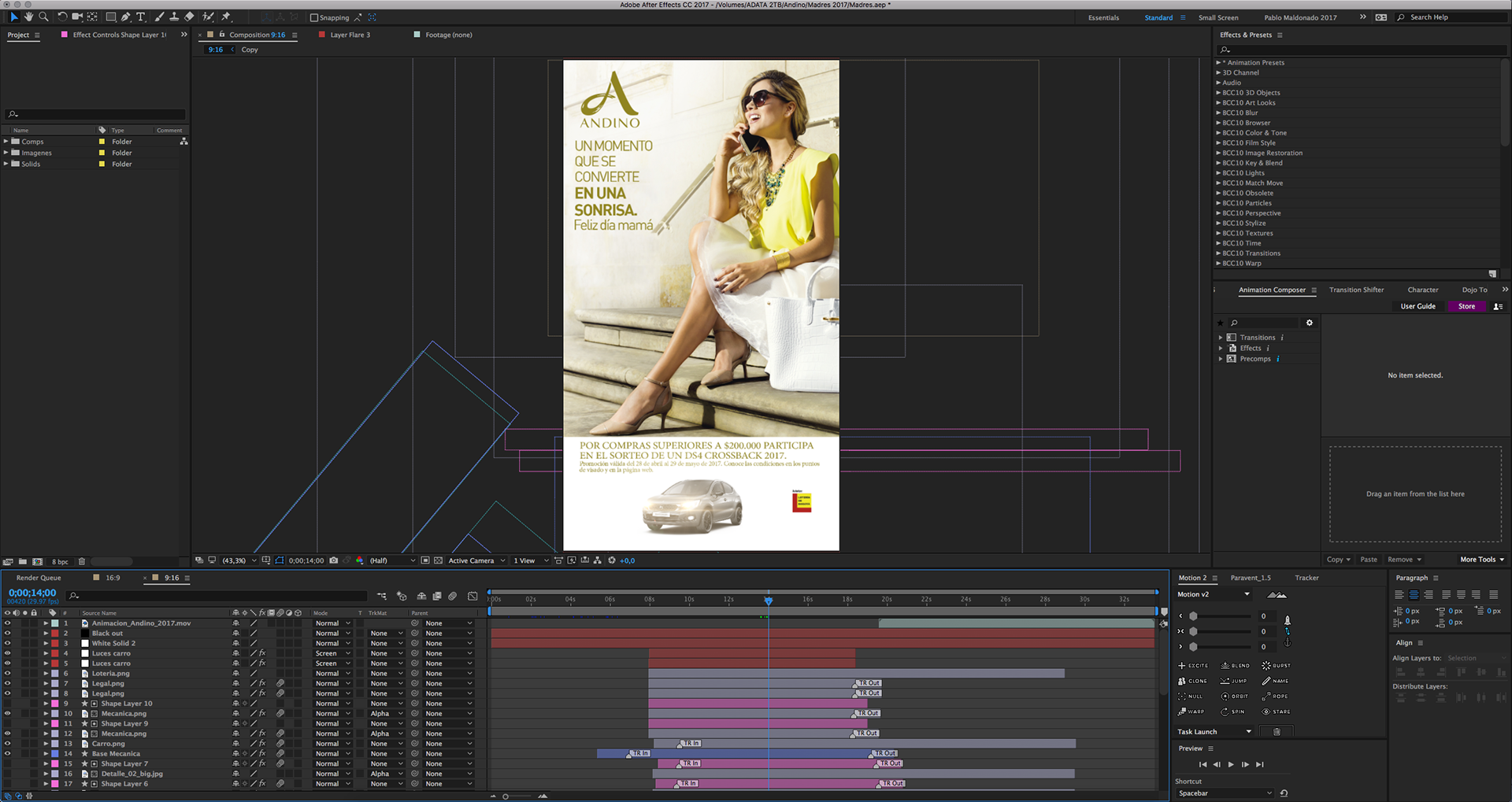Open blend mode dropdown for Luces carro layer 4
The image size is (1512, 802).
[332, 653]
